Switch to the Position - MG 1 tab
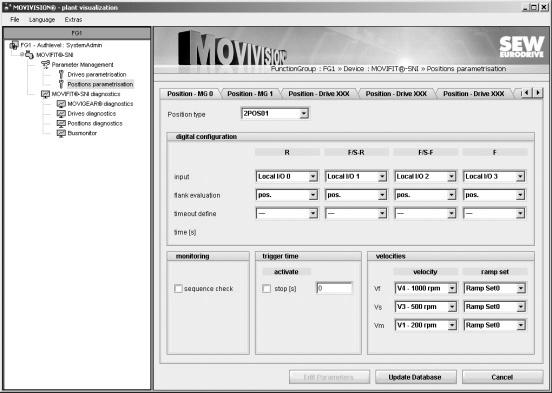The height and width of the screenshot is (393, 552). (x=250, y=94)
